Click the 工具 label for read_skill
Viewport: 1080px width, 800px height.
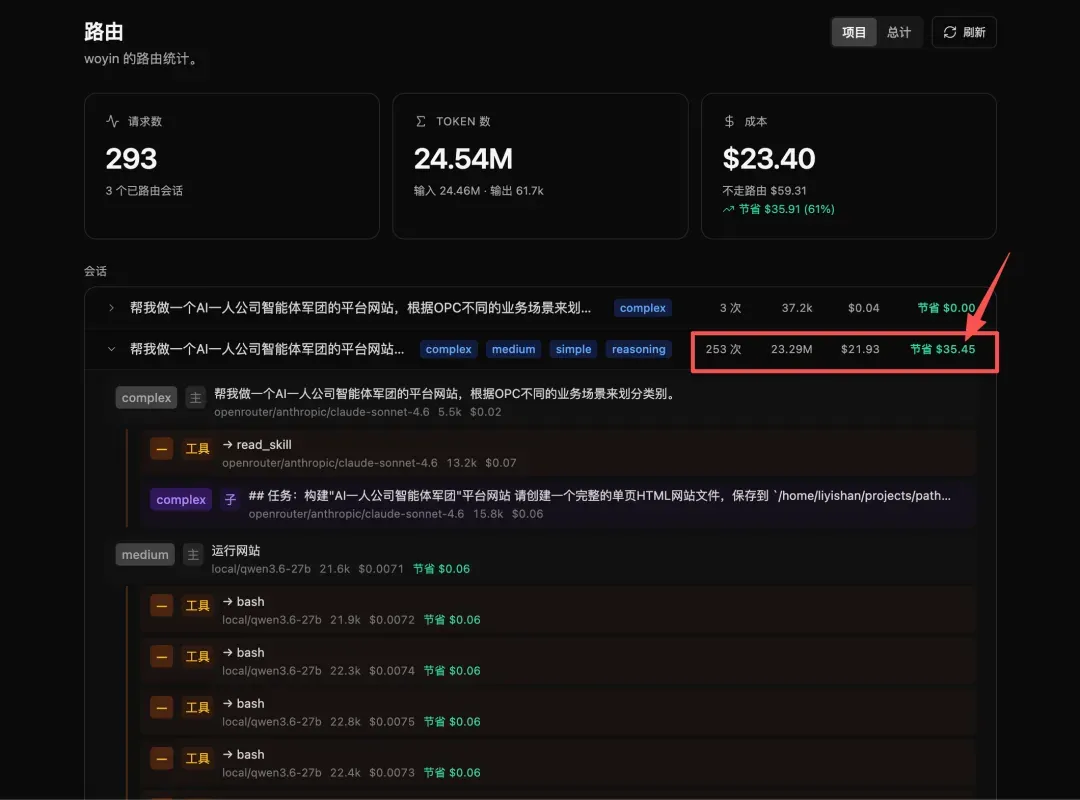(197, 449)
